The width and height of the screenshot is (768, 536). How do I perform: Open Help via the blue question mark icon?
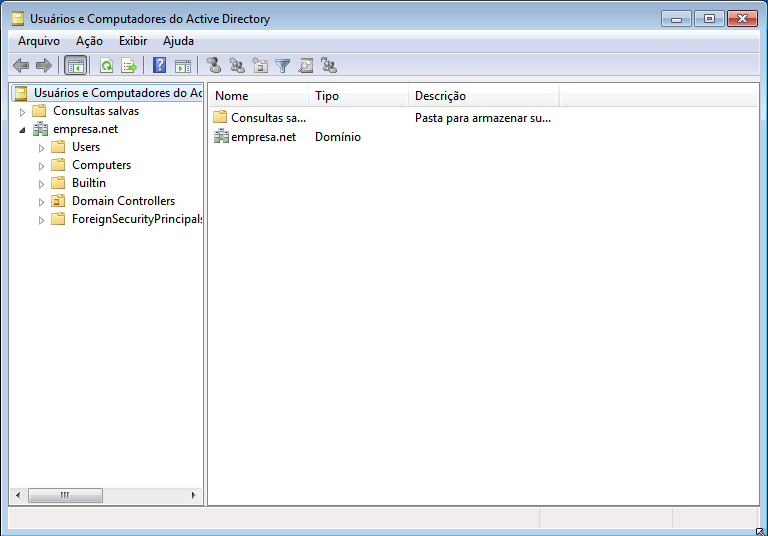160,65
